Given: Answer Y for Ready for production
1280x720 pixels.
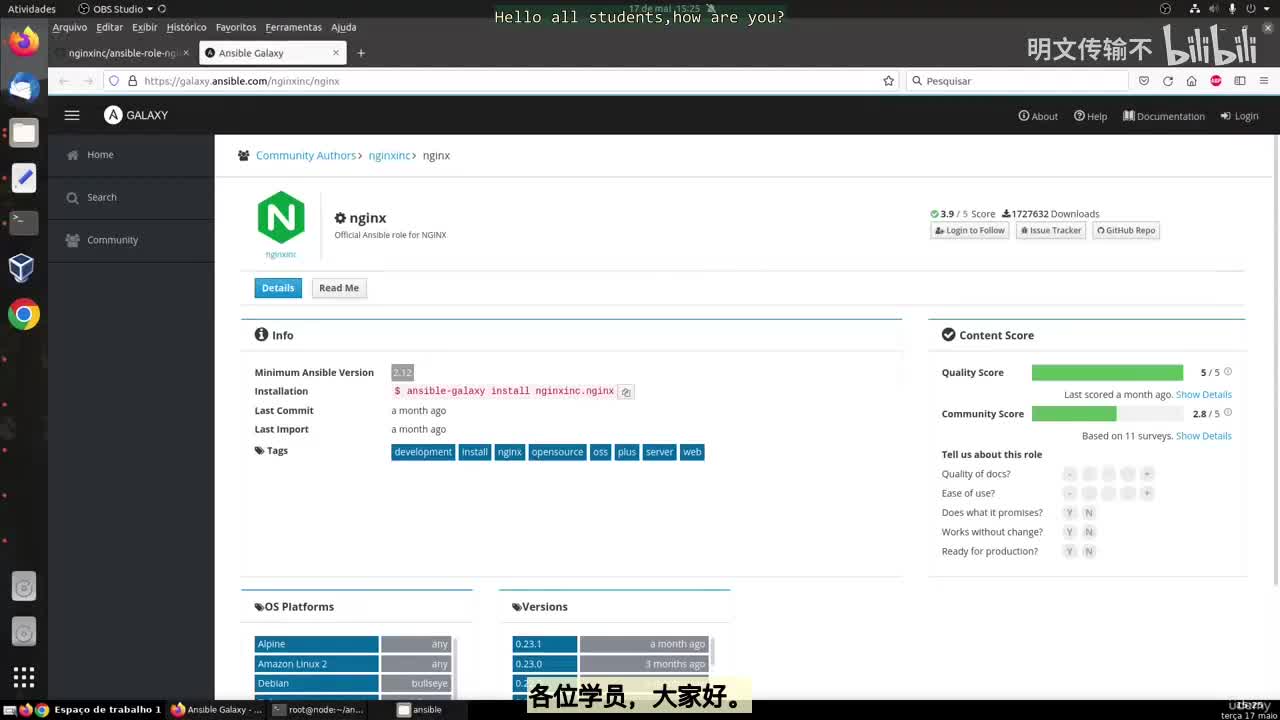Looking at the screenshot, I should tap(1069, 551).
